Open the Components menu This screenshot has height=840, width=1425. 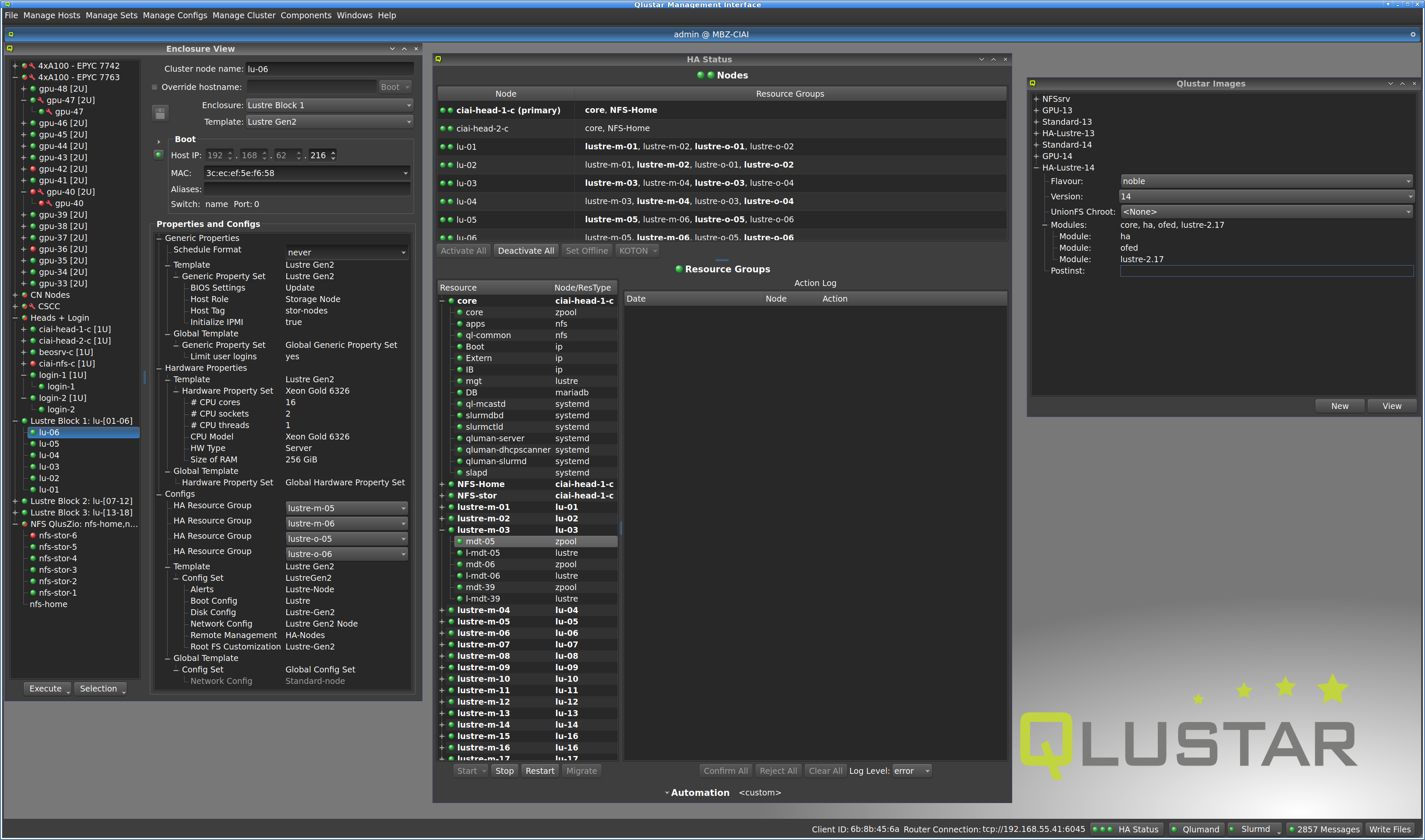coord(306,15)
